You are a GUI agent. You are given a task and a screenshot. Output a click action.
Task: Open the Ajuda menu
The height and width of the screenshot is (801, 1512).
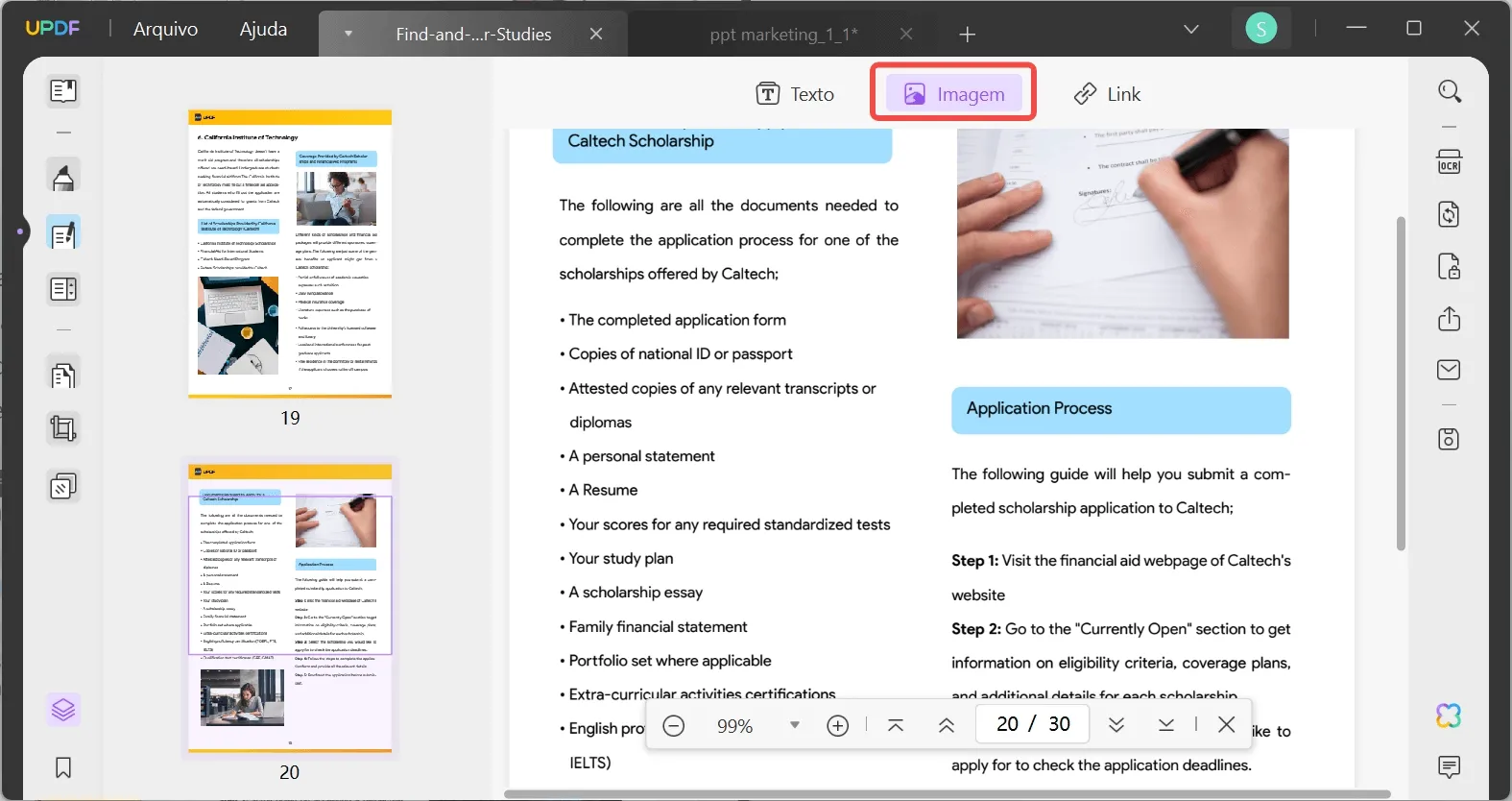click(x=263, y=30)
